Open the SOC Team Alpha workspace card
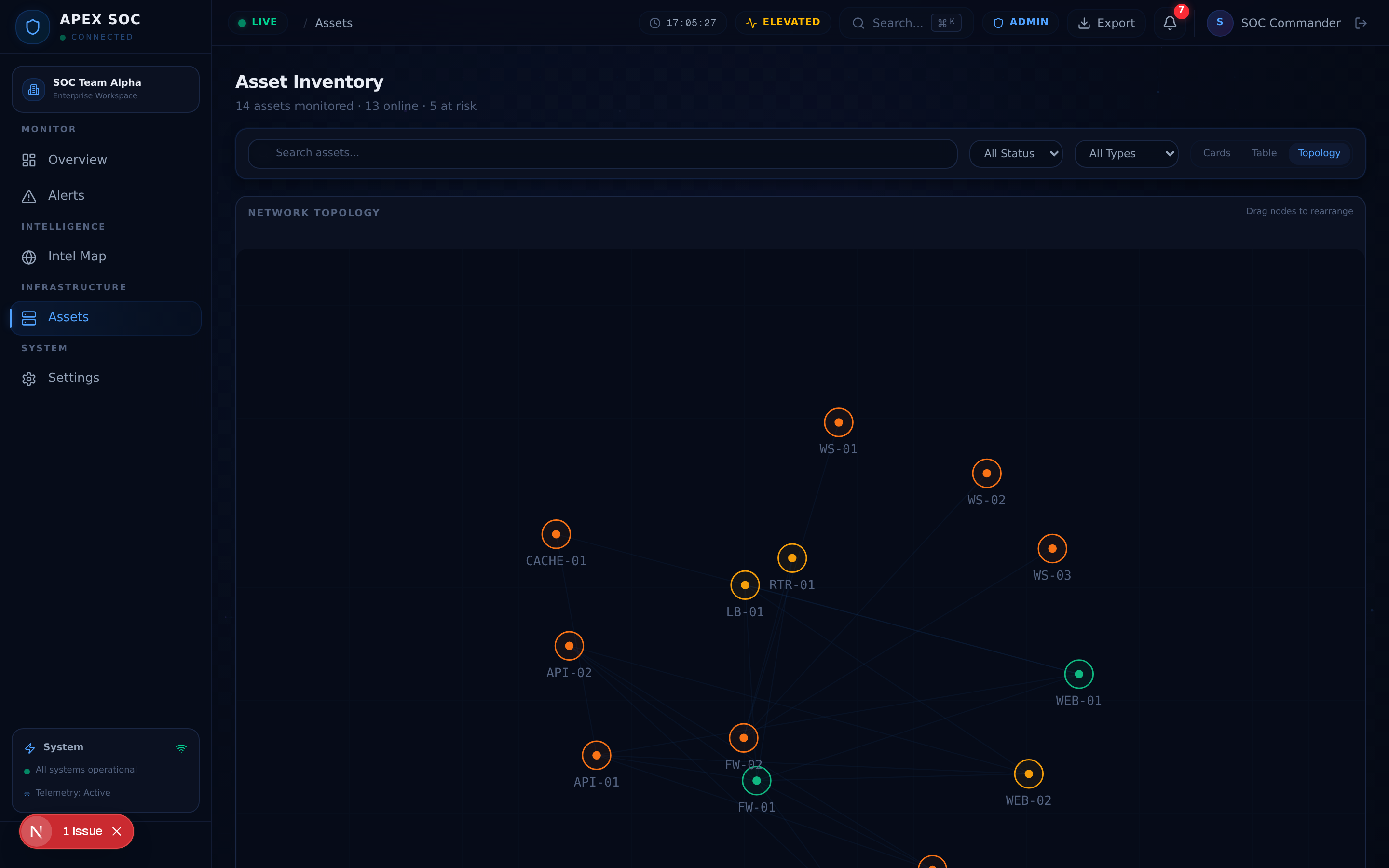 pos(106,89)
